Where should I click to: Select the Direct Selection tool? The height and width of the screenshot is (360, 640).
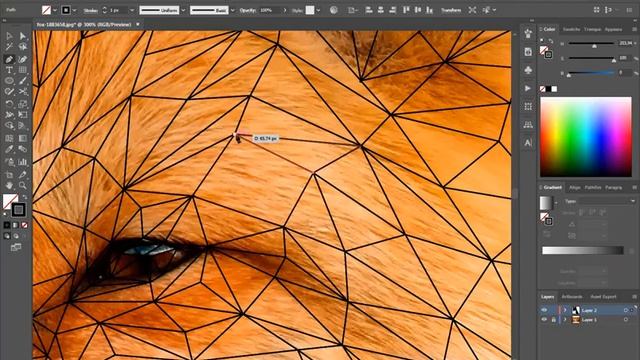pyautogui.click(x=23, y=36)
